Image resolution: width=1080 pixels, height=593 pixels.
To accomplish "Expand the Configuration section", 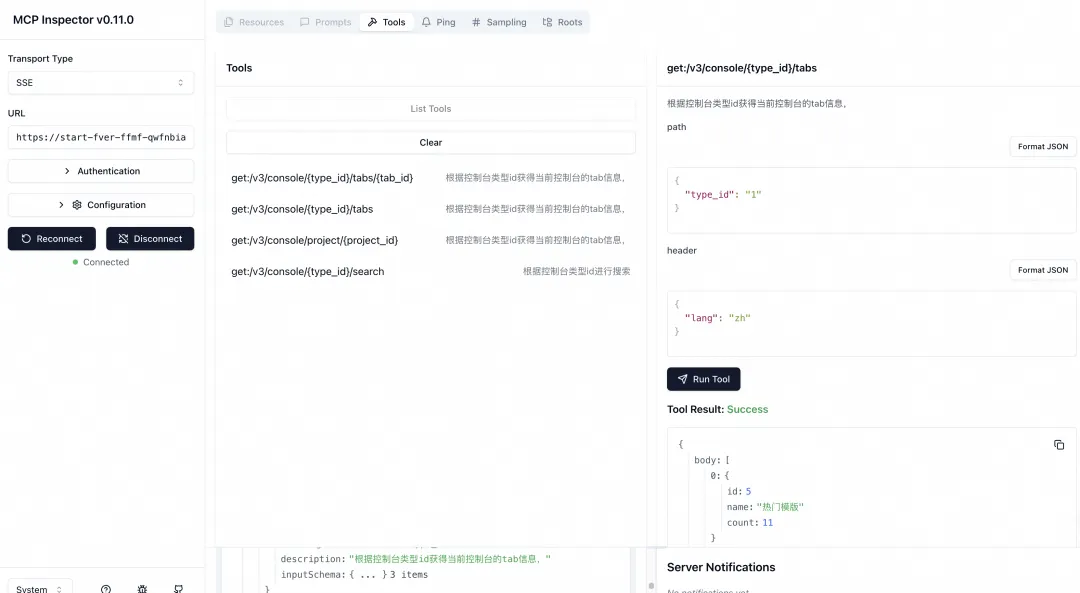I will coord(101,205).
